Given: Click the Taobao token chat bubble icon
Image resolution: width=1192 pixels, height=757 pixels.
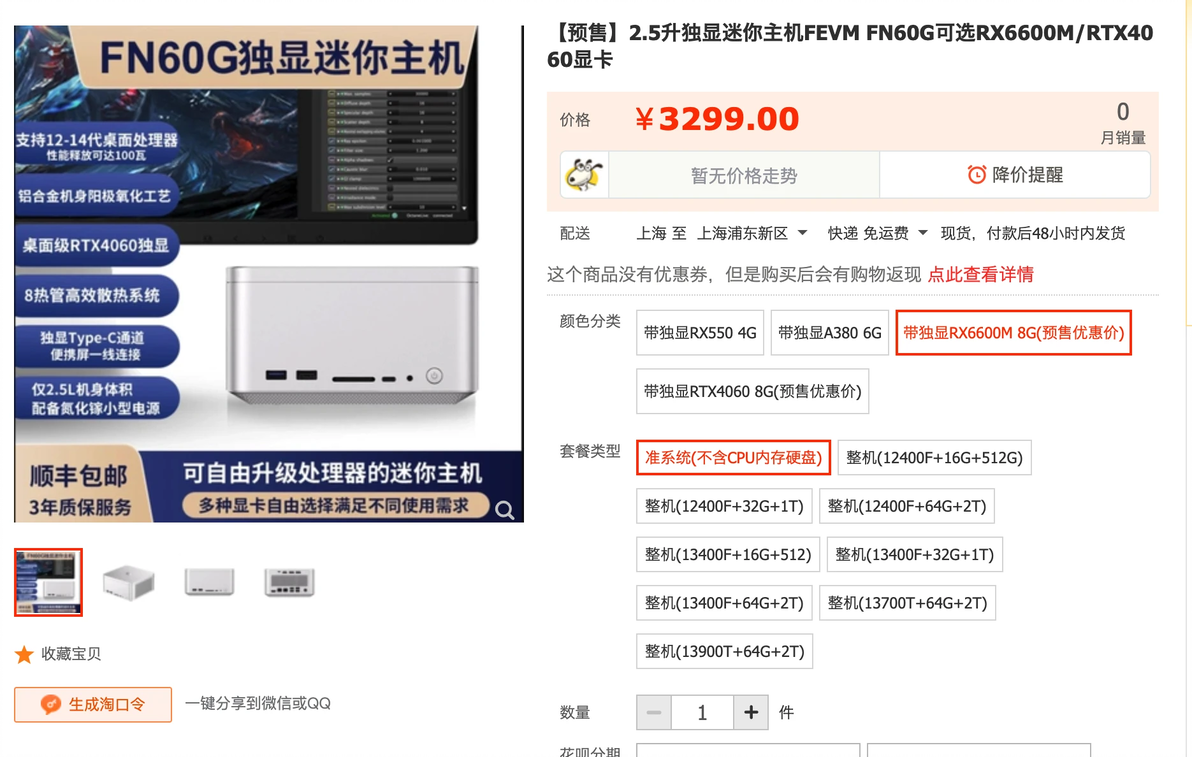Looking at the screenshot, I should pos(50,705).
